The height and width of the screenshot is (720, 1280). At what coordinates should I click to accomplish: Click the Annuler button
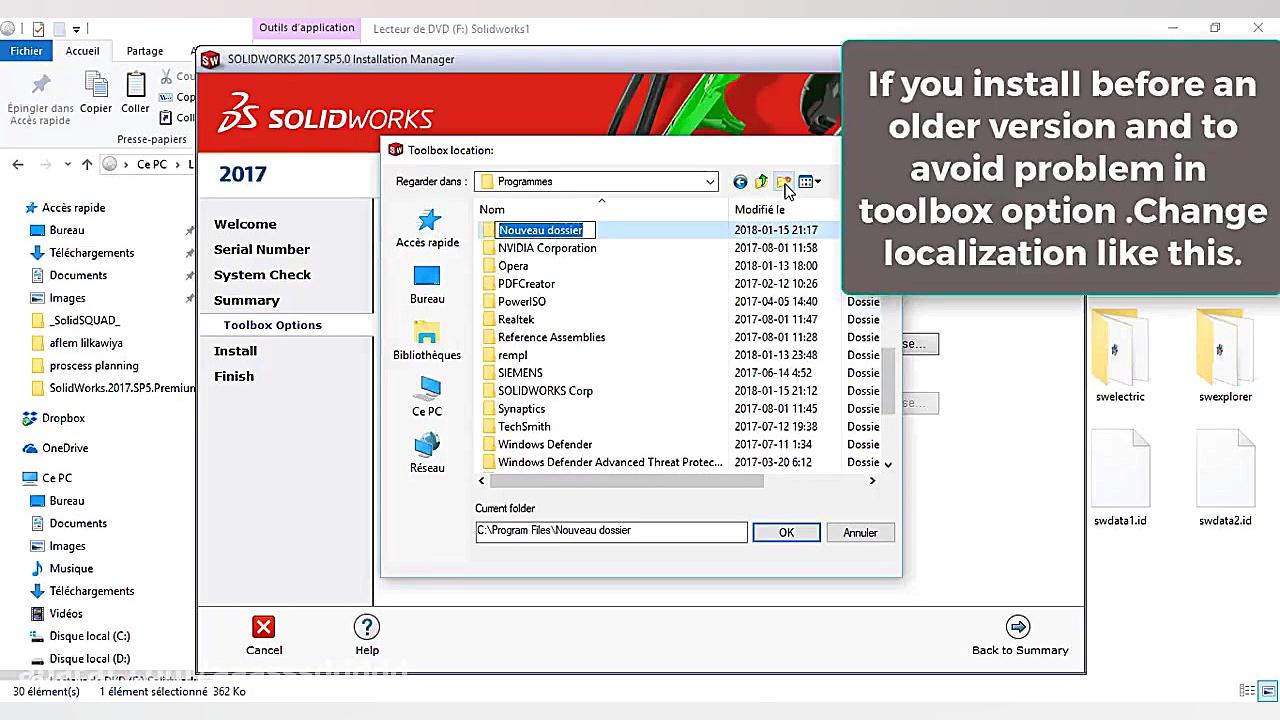tap(859, 532)
